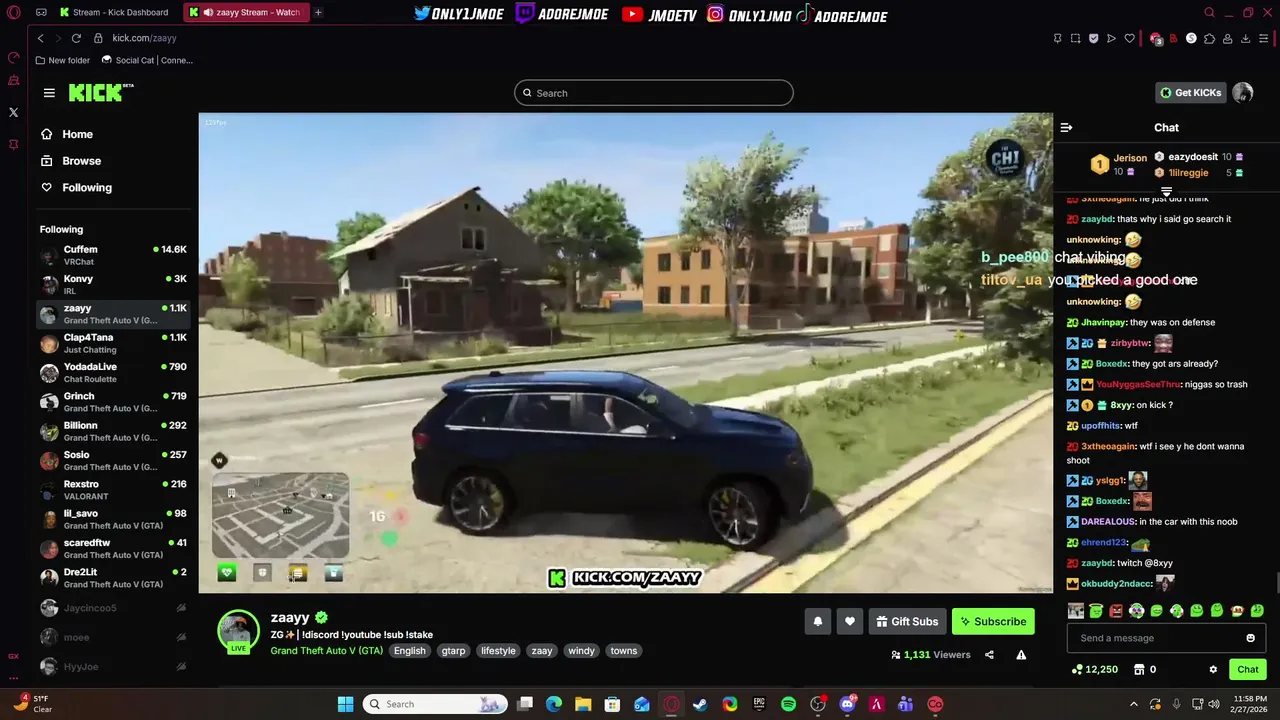
Task: Click the Get KICKs button
Action: pyautogui.click(x=1190, y=93)
